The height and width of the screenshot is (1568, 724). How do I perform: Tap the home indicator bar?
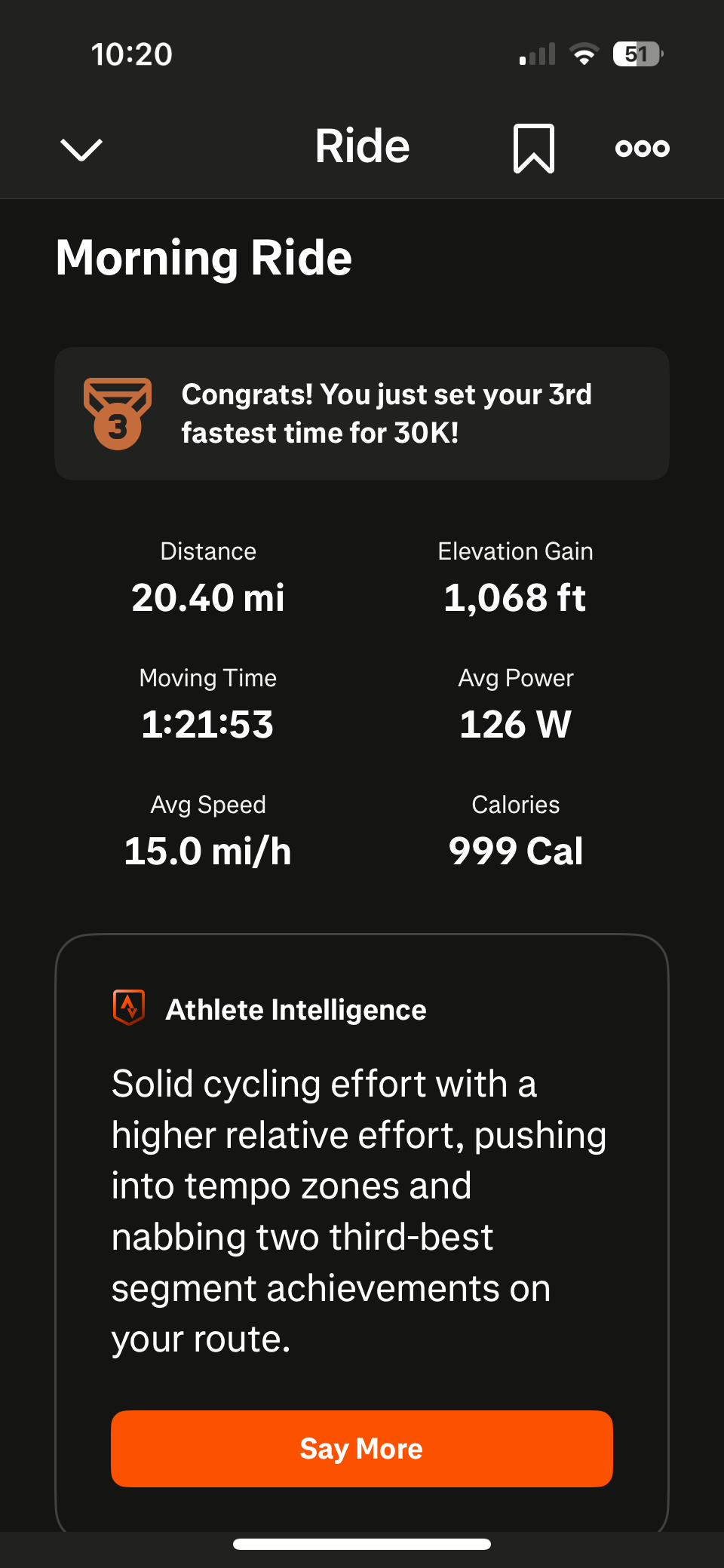coord(362,1545)
